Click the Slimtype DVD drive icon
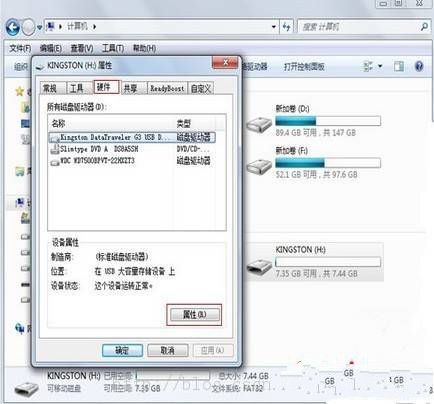 pos(55,149)
